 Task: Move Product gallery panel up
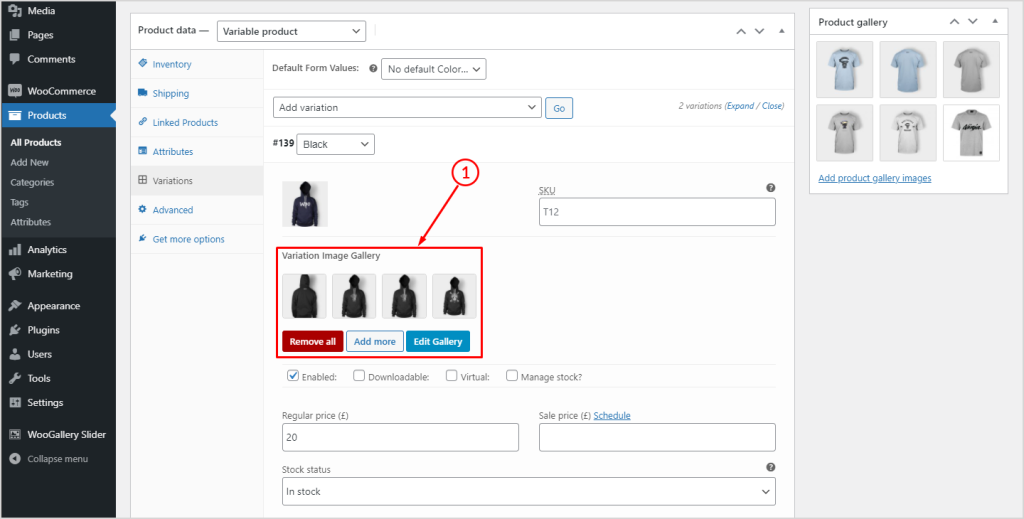954,22
